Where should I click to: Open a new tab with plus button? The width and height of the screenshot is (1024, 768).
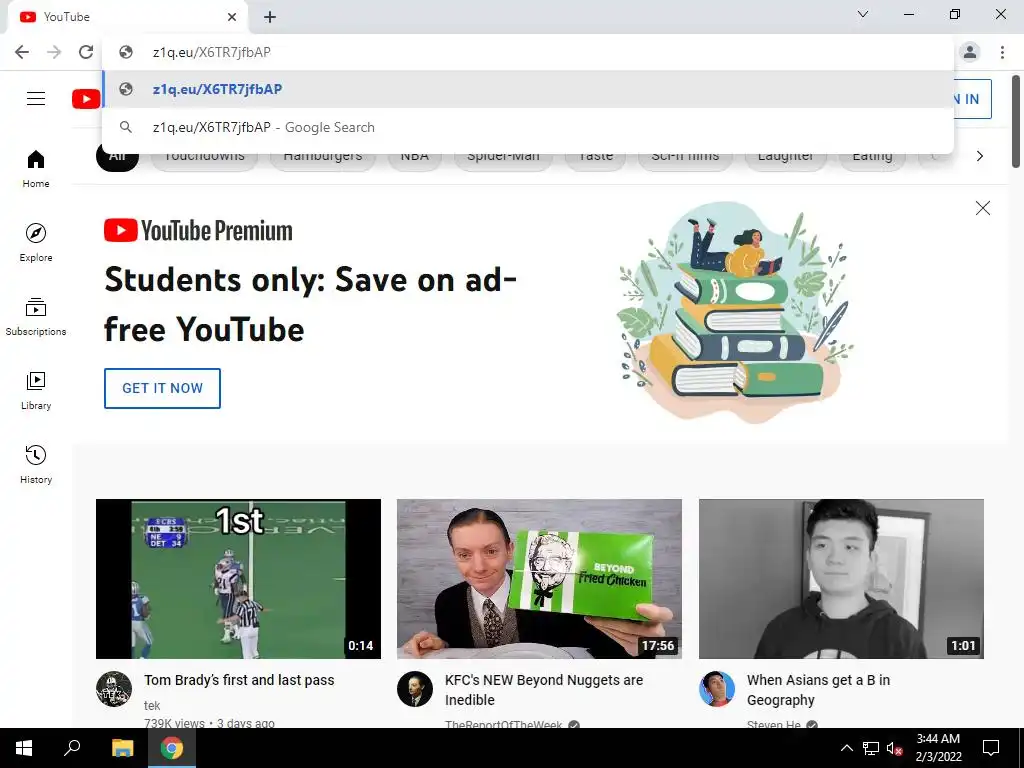[270, 17]
